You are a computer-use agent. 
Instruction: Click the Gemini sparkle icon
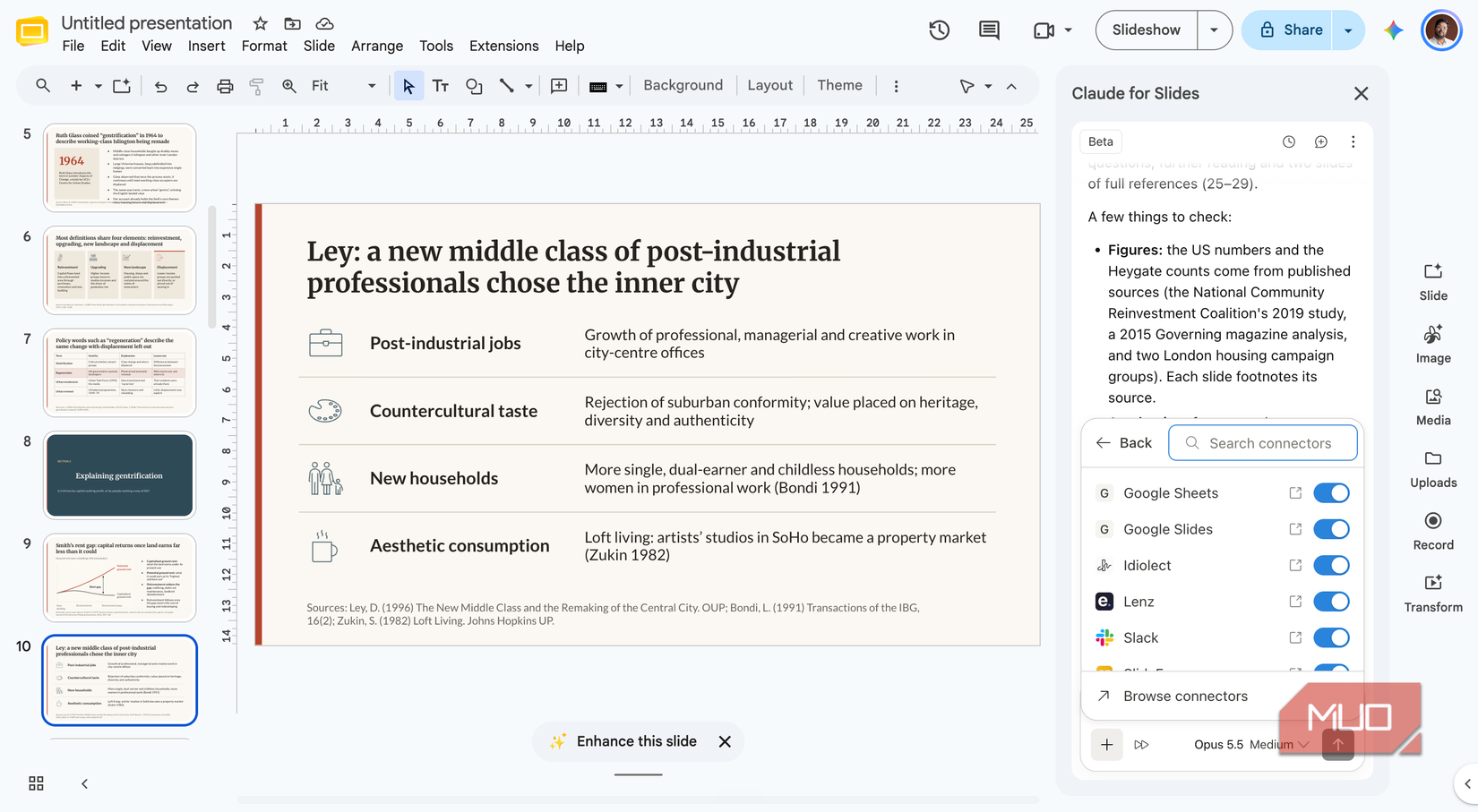pyautogui.click(x=1393, y=30)
